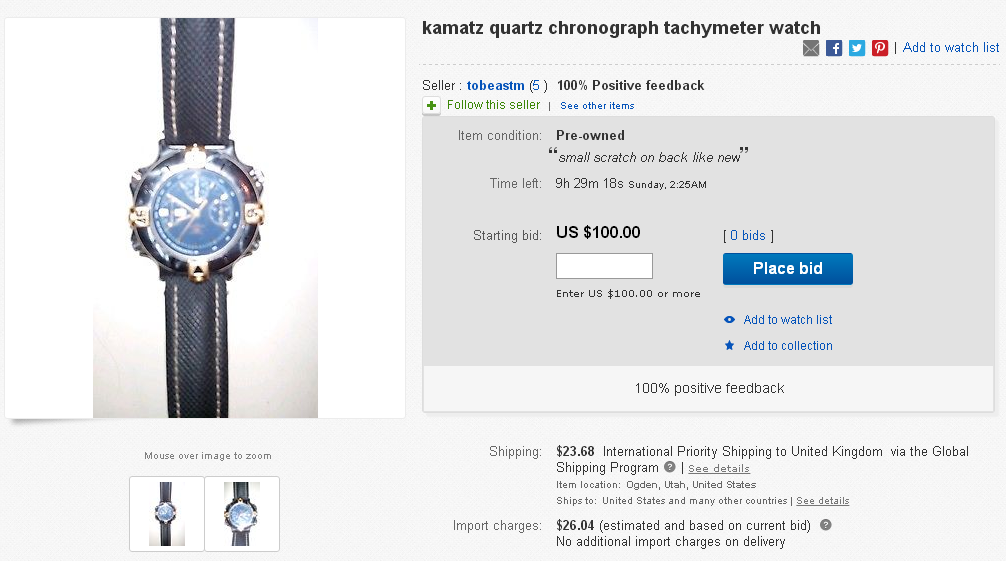Click the bid amount input field
This screenshot has height=561, width=1006.
(604, 266)
